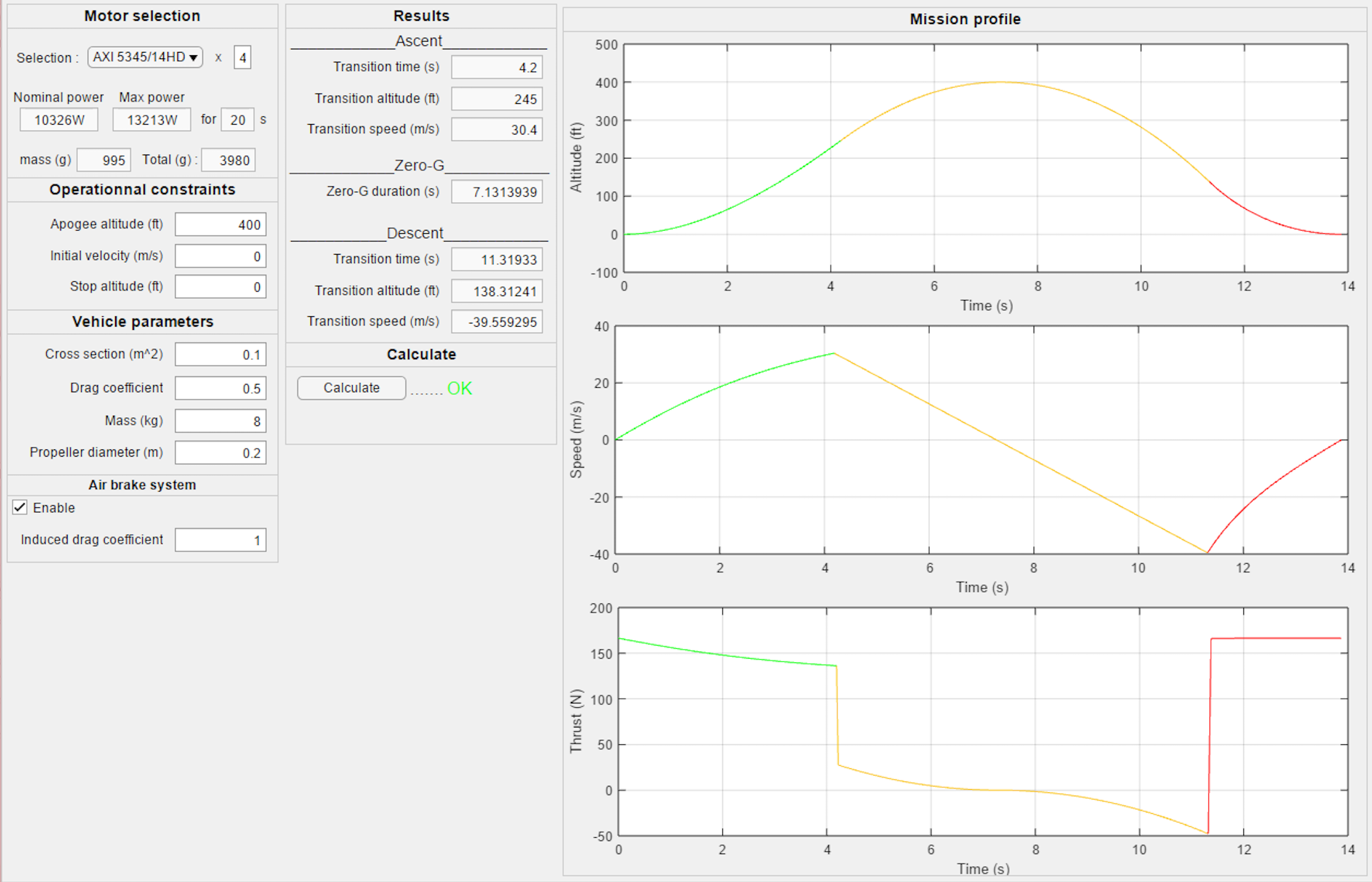1372x882 pixels.
Task: Click the Max power duration field showing 20
Action: coord(237,120)
